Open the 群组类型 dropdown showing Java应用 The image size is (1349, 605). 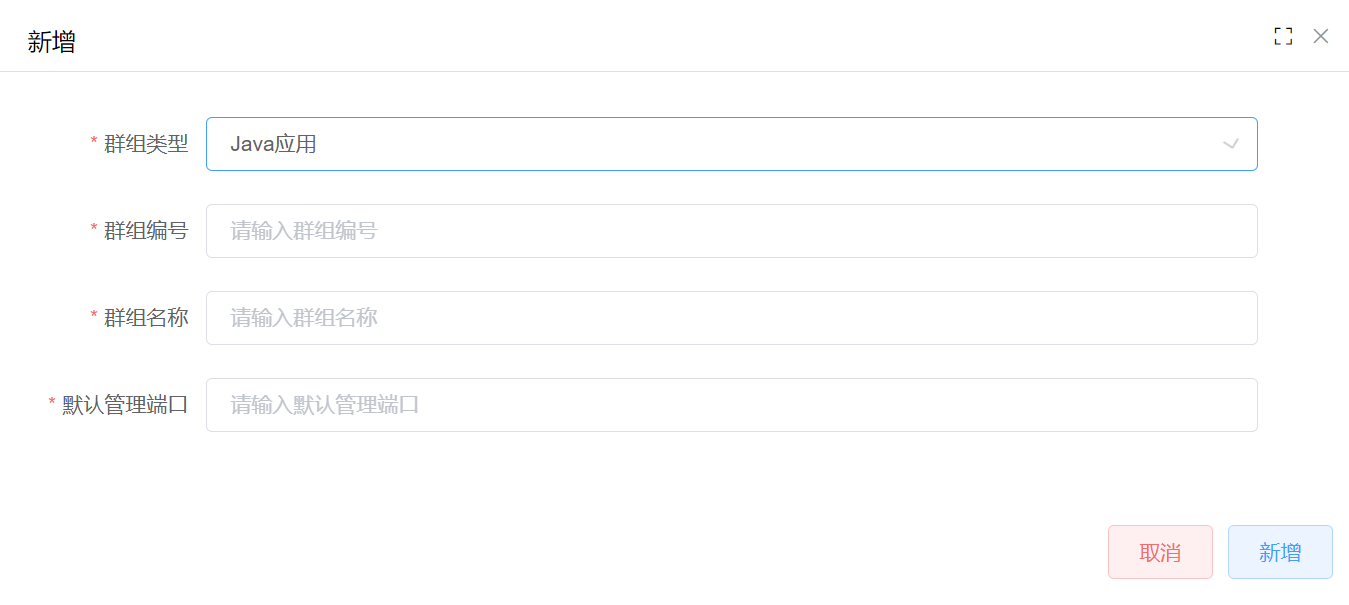click(x=731, y=144)
